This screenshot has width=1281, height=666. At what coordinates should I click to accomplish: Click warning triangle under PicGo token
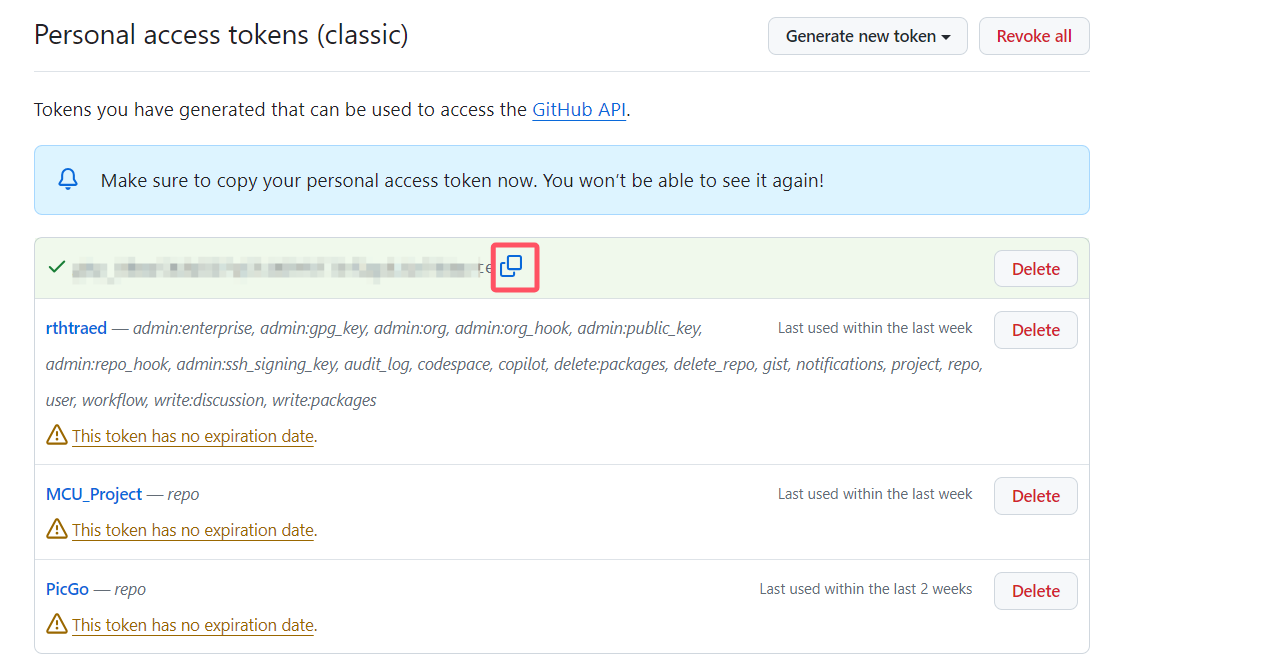pyautogui.click(x=57, y=624)
